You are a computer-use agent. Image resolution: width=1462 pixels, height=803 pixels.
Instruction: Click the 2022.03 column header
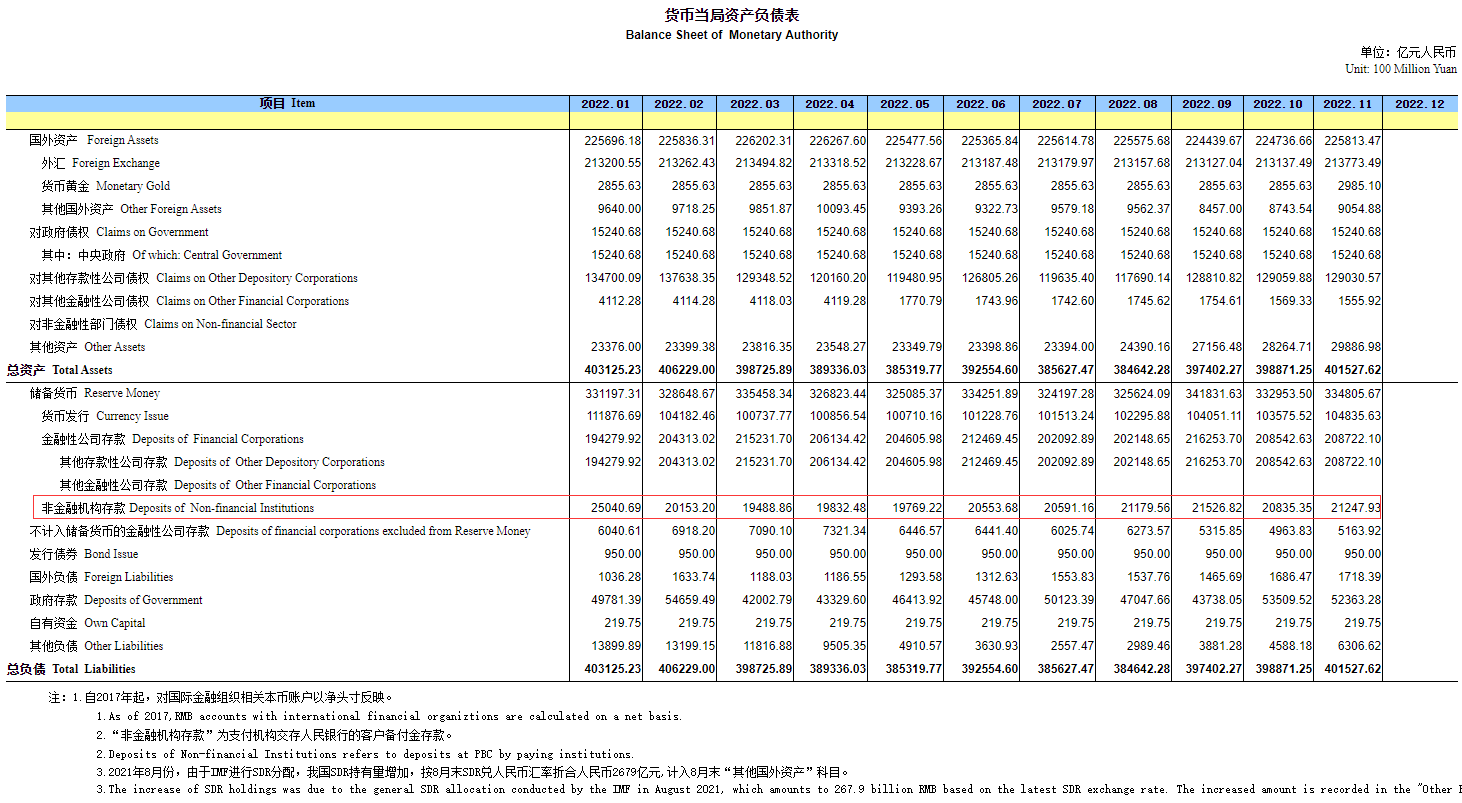tap(755, 104)
